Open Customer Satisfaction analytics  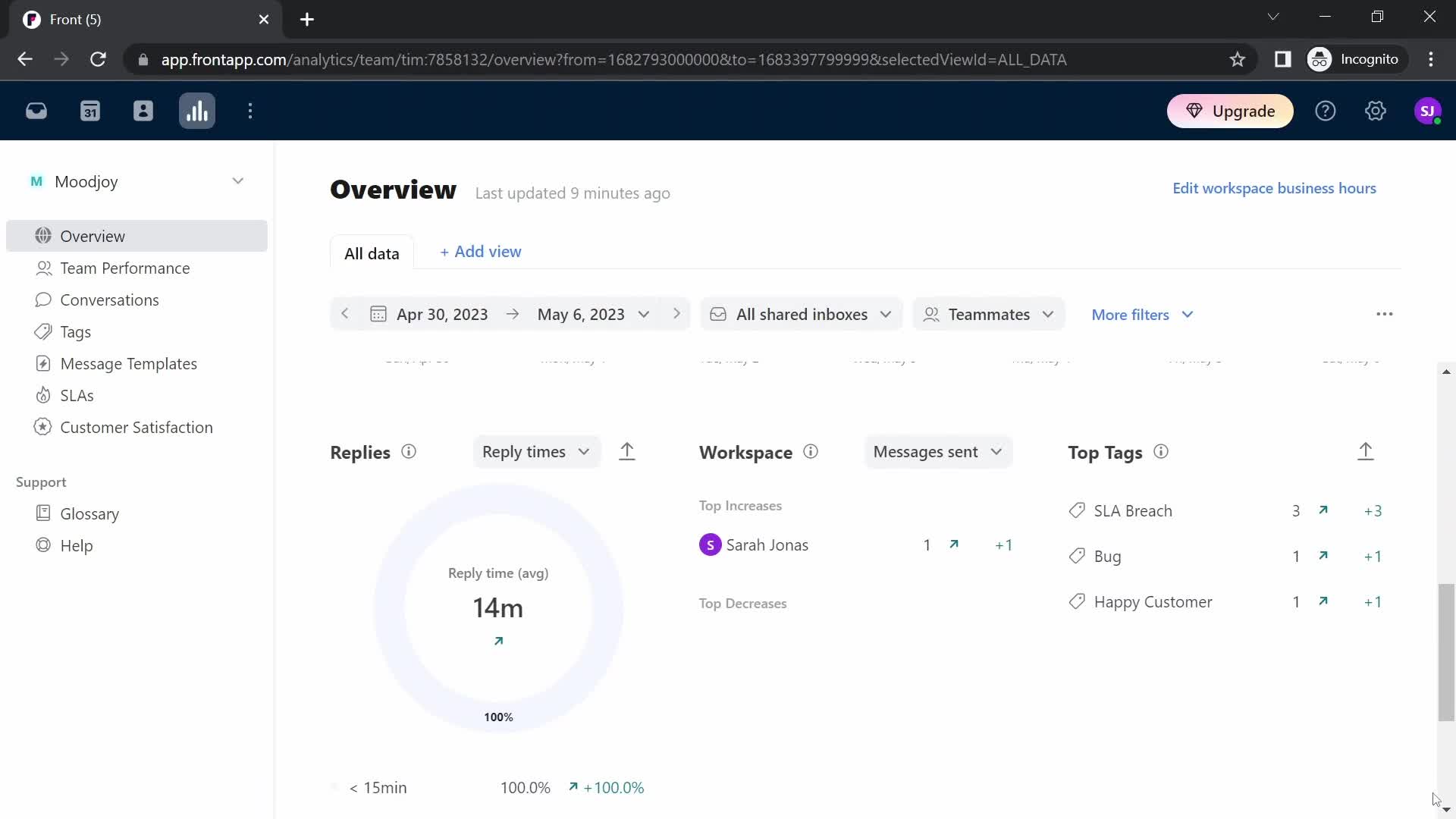pyautogui.click(x=135, y=427)
